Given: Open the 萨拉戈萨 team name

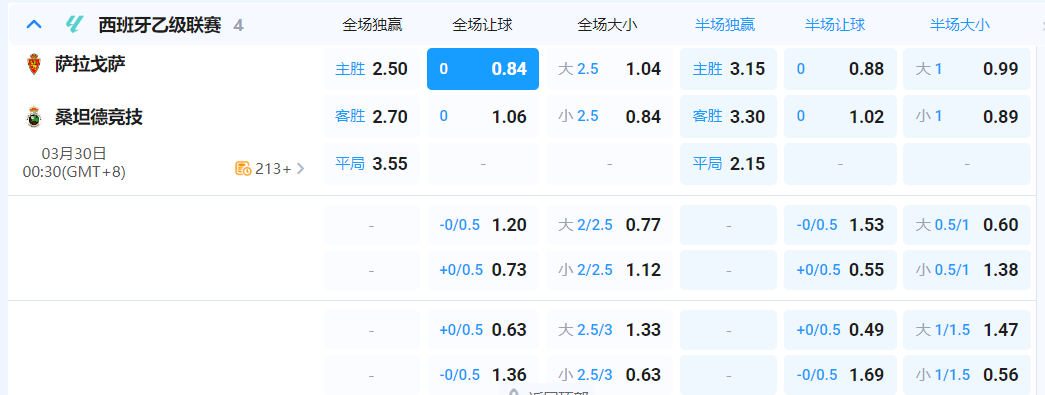Looking at the screenshot, I should (x=90, y=65).
